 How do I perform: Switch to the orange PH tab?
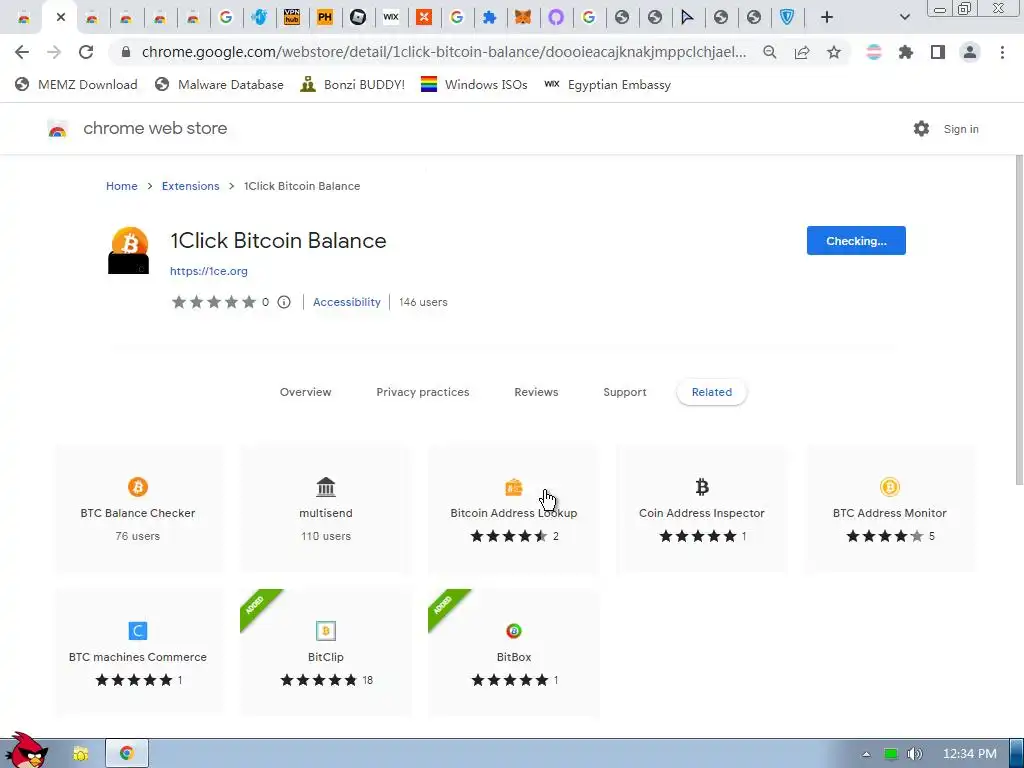click(325, 18)
